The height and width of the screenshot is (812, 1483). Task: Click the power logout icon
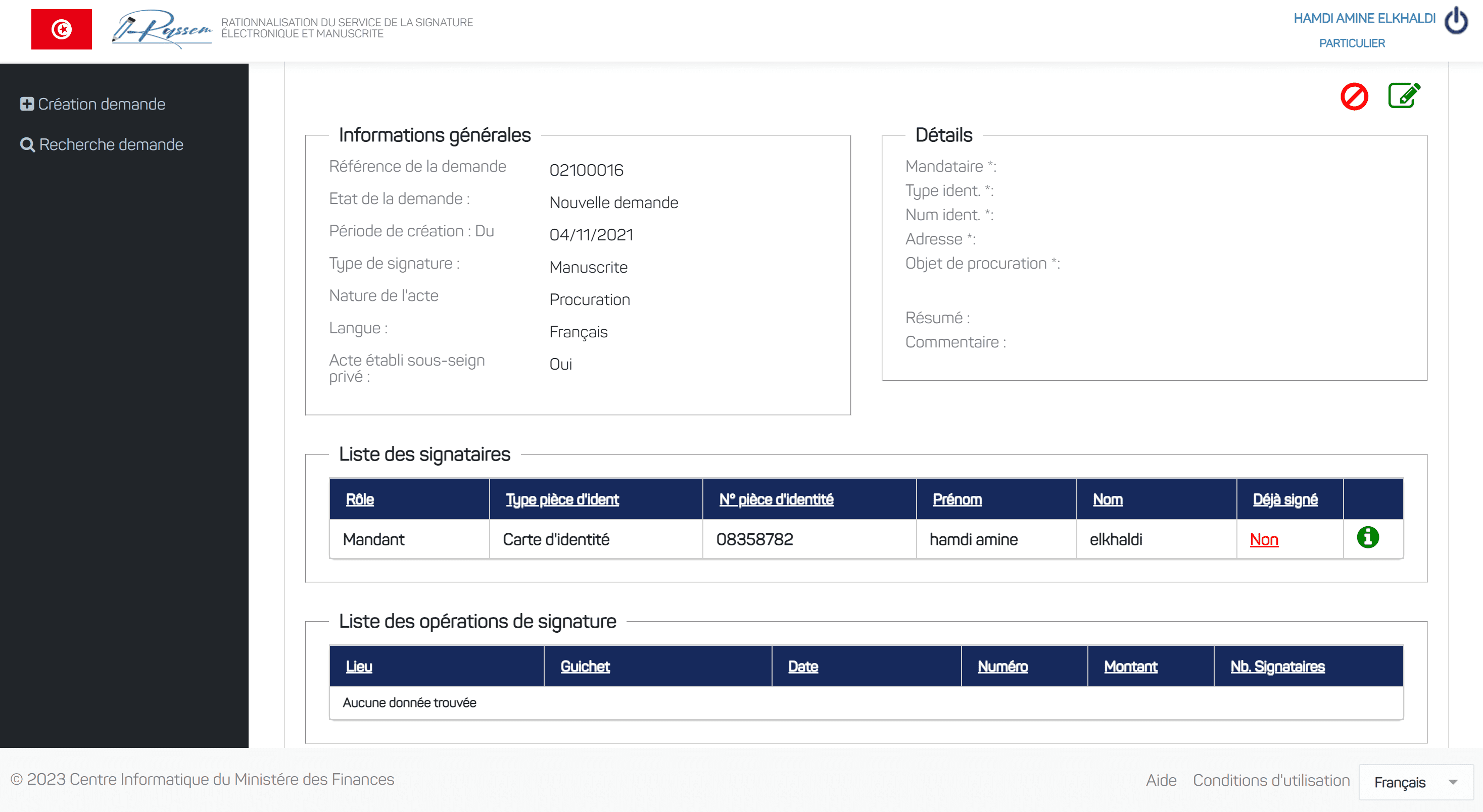coord(1456,20)
